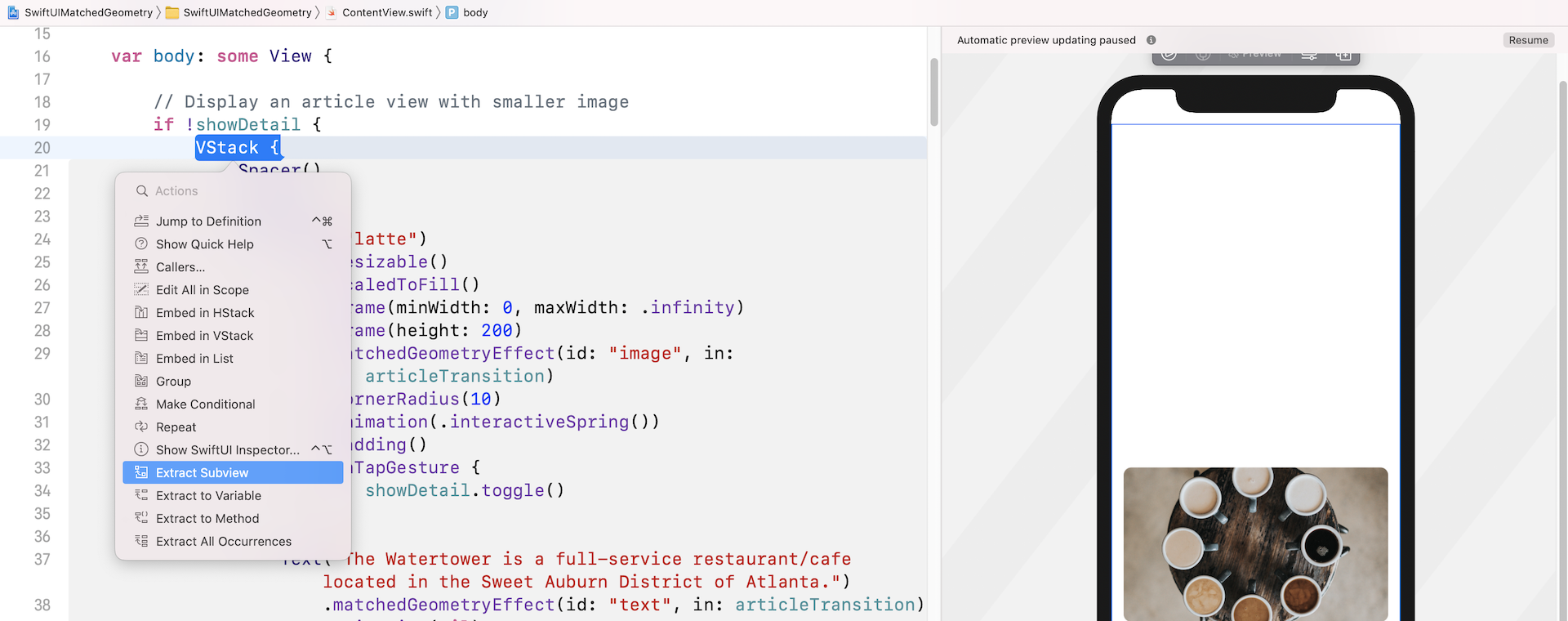Click the magnifier icon in Actions search
1568x621 pixels.
click(x=142, y=191)
